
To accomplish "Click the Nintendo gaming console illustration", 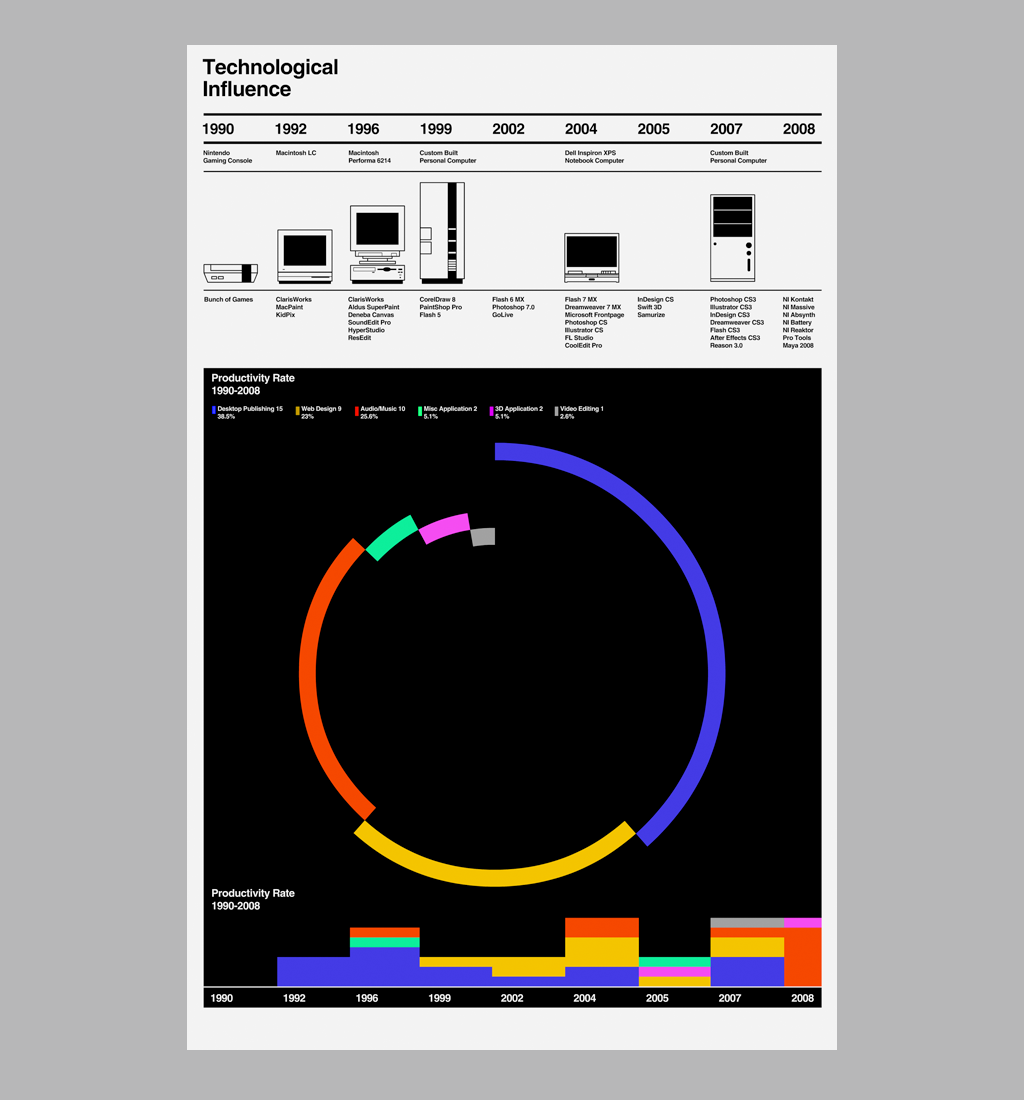I will click(230, 273).
